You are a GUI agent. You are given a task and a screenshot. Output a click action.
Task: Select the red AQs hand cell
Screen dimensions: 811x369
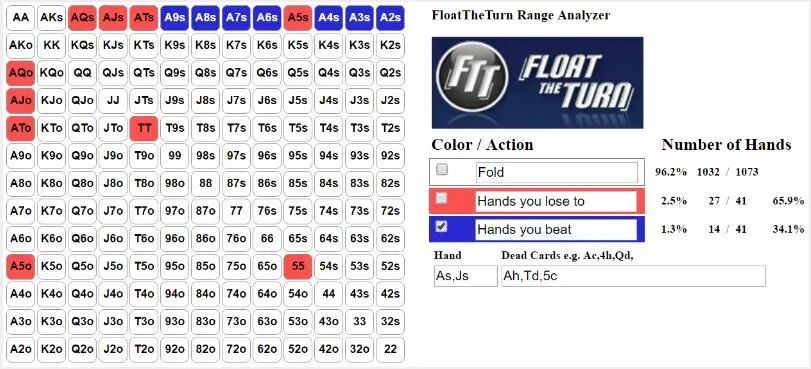[x=82, y=18]
